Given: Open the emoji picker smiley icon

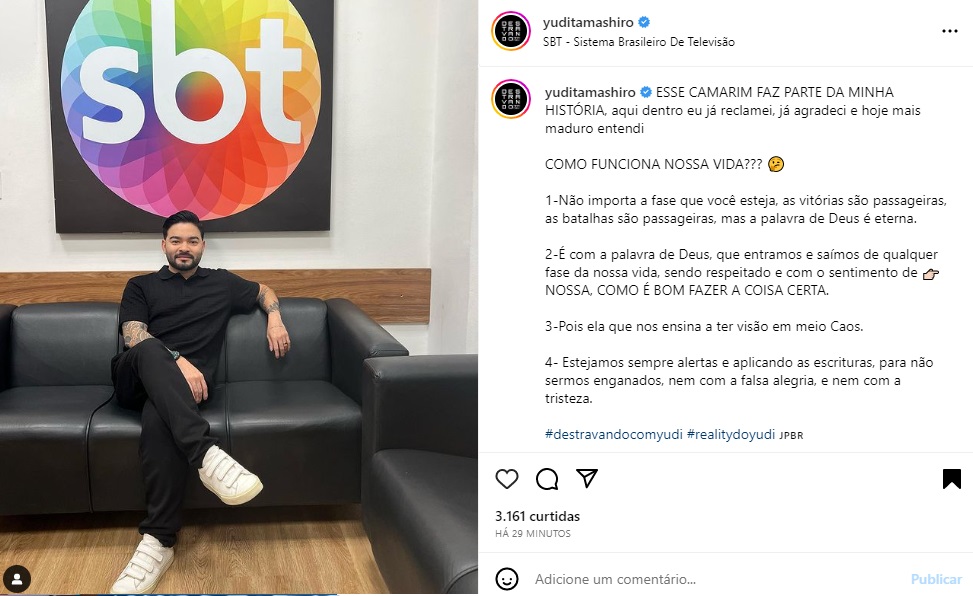Looking at the screenshot, I should 507,579.
